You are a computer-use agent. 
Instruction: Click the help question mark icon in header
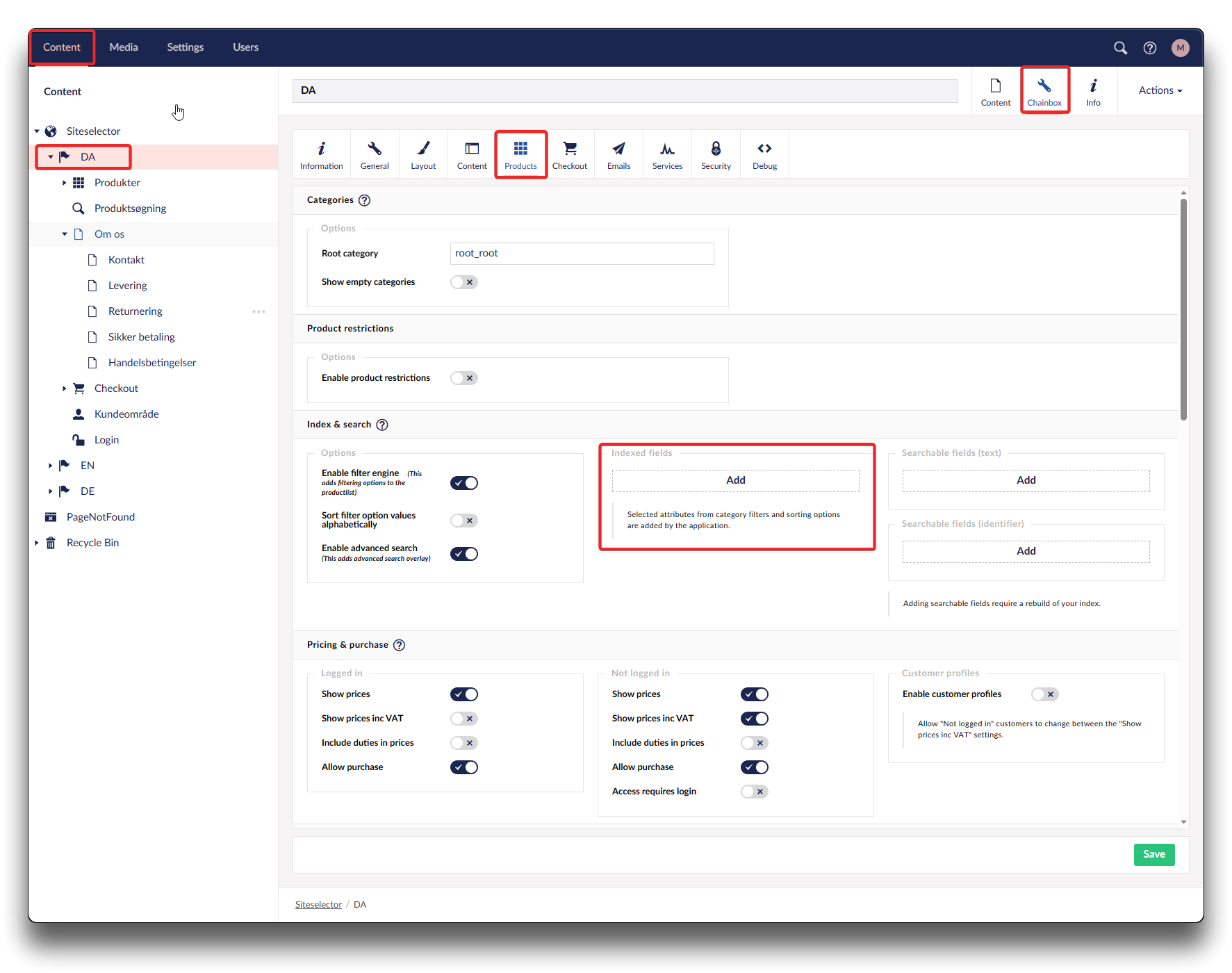(x=1150, y=47)
